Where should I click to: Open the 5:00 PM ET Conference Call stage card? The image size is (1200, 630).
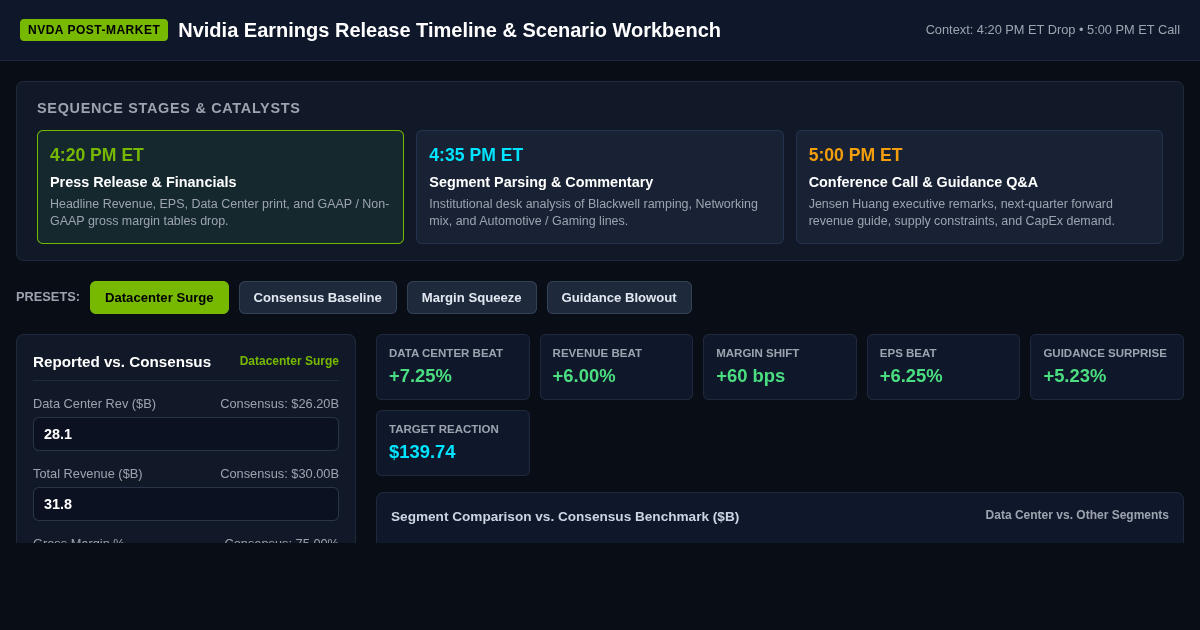coord(979,187)
